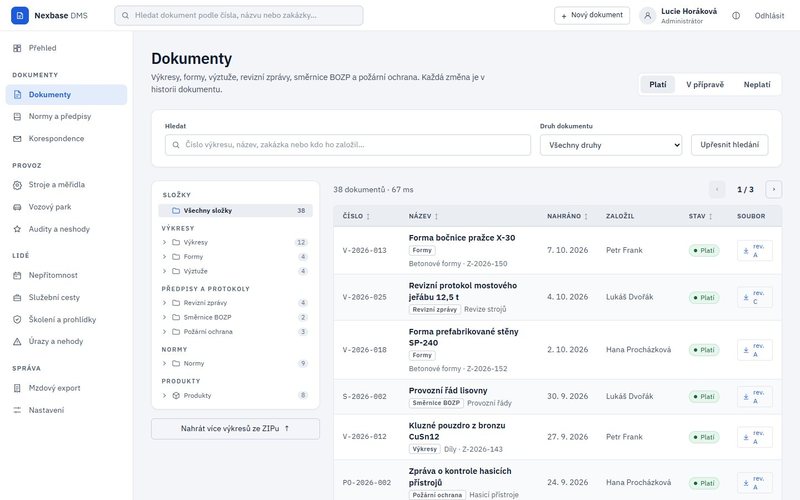
Task: Click Nahrát více výkresů ze ZIPu
Action: [235, 429]
